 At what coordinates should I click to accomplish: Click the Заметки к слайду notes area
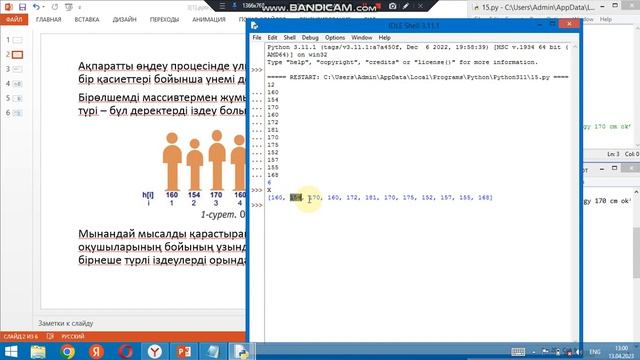coord(65,323)
